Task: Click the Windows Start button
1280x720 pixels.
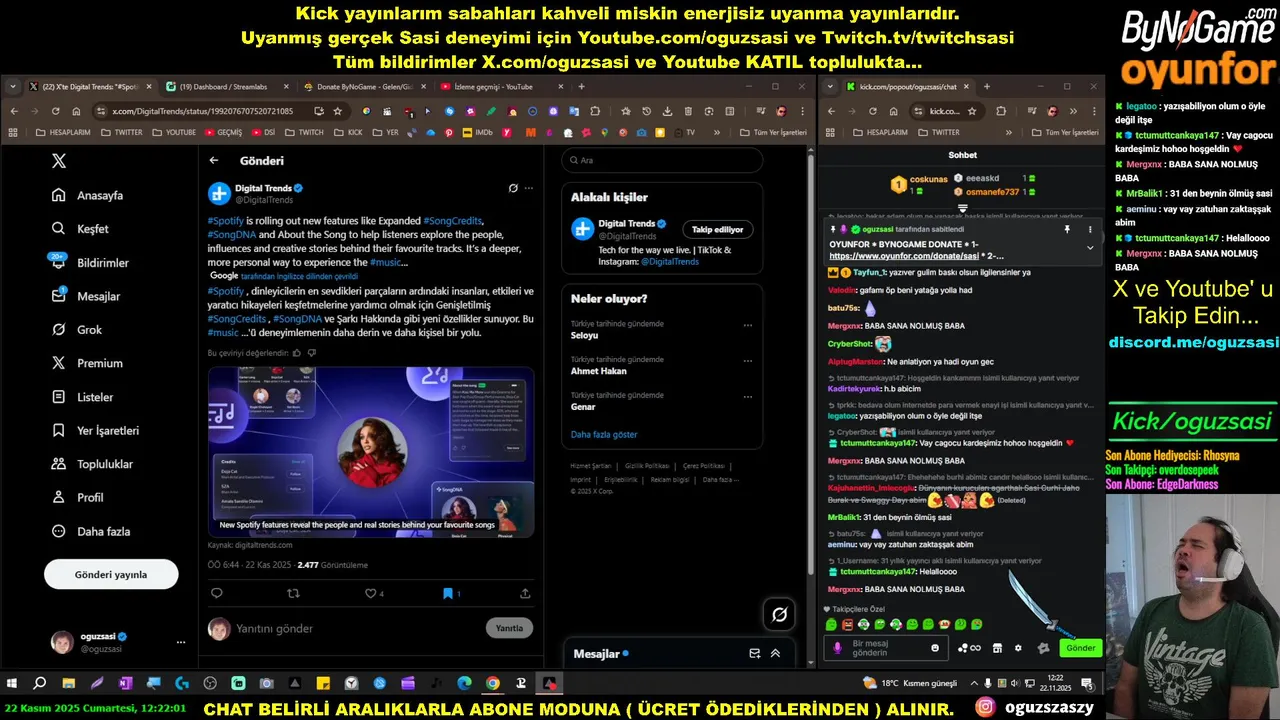Action: [12, 684]
